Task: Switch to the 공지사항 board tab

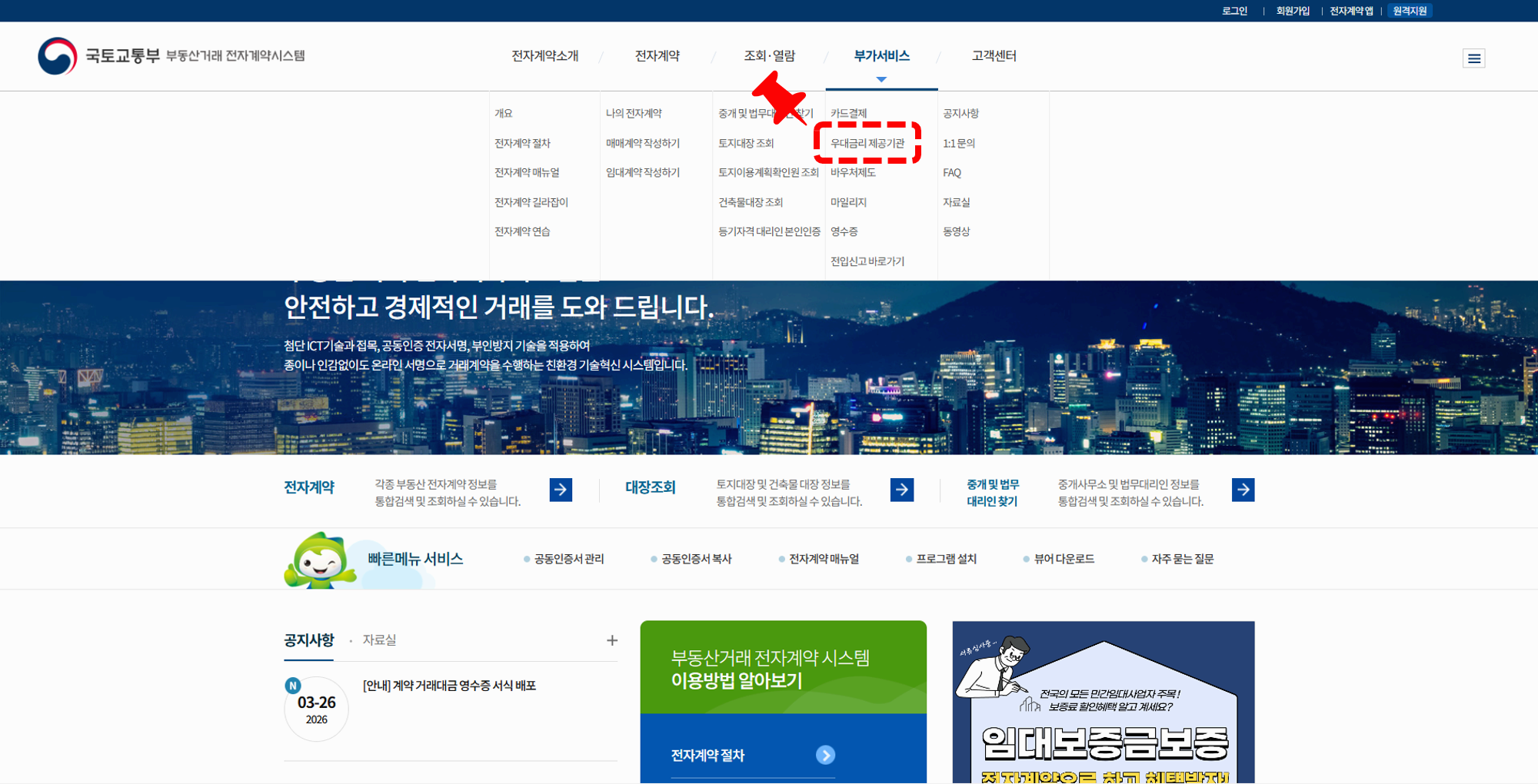Action: tap(309, 640)
